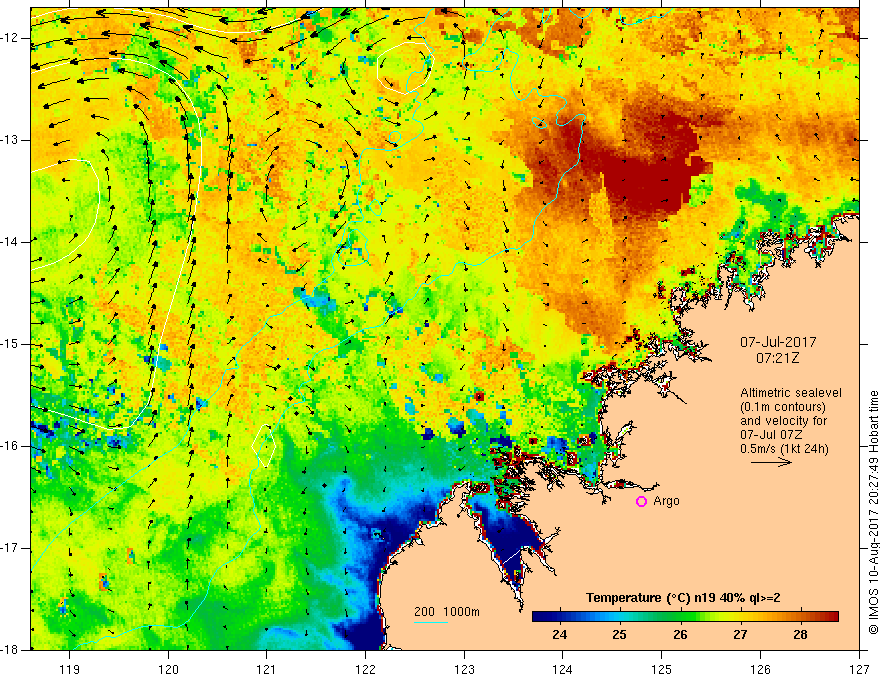Click longitude axis label 119

[70, 669]
